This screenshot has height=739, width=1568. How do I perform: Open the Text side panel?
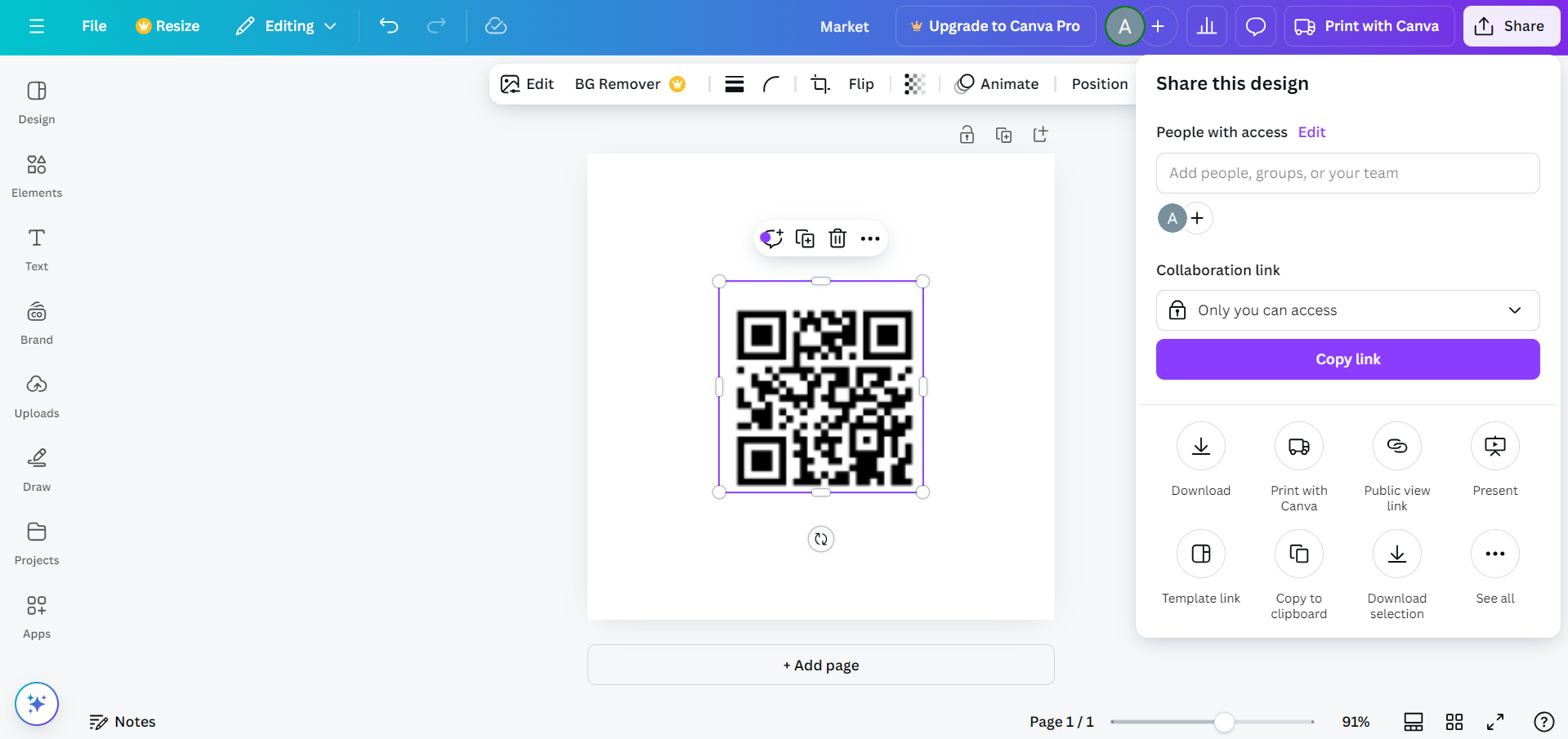coord(37,249)
